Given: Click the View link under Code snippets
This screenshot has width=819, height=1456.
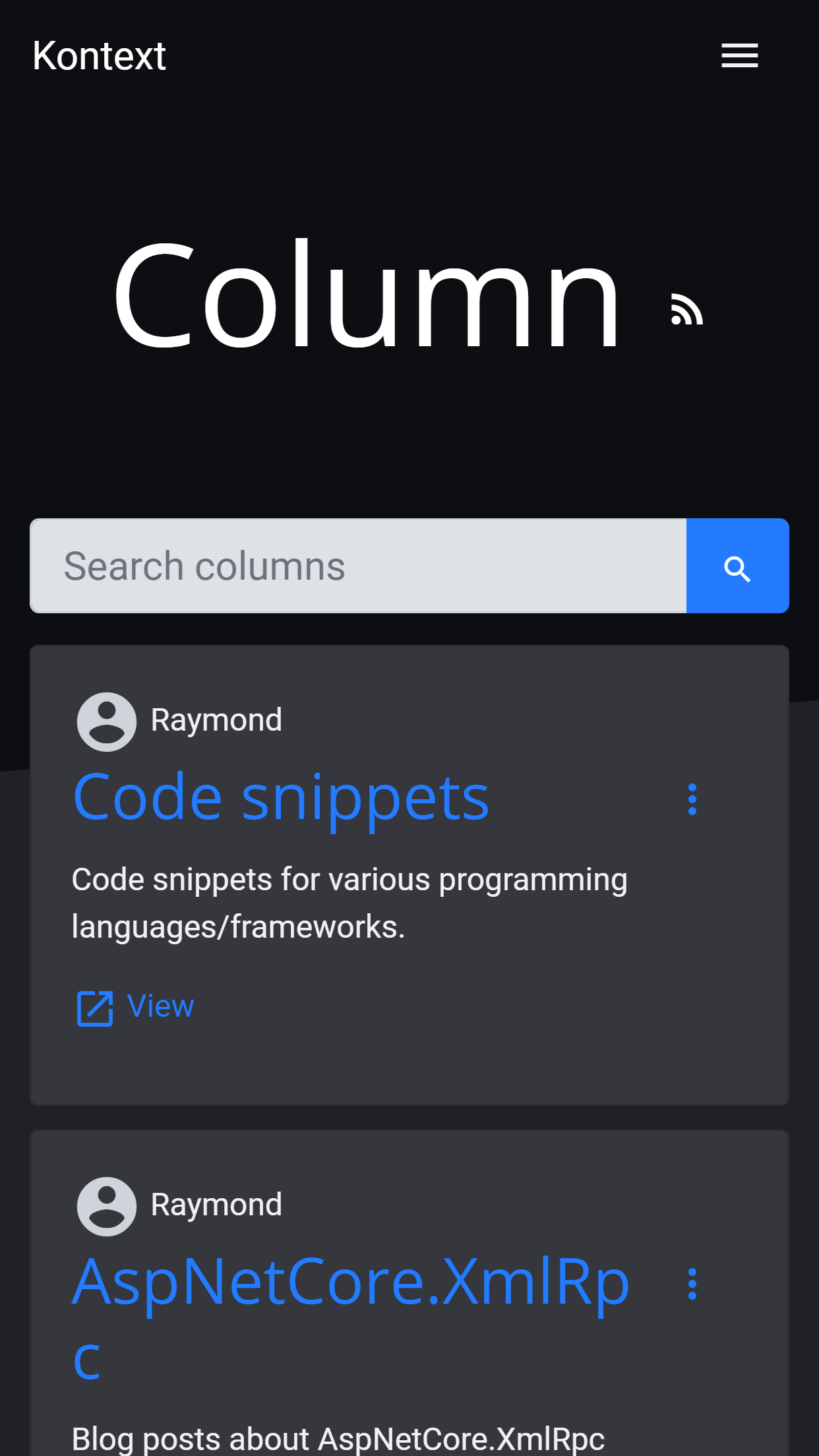Looking at the screenshot, I should (x=160, y=1006).
